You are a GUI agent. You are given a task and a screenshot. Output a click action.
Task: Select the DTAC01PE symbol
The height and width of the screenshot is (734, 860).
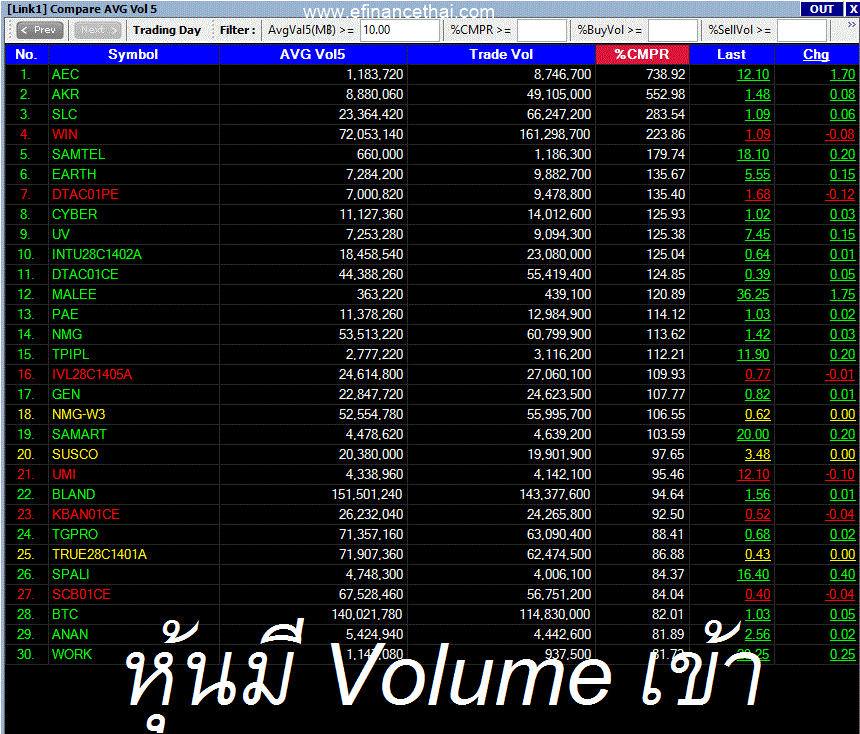click(85, 194)
